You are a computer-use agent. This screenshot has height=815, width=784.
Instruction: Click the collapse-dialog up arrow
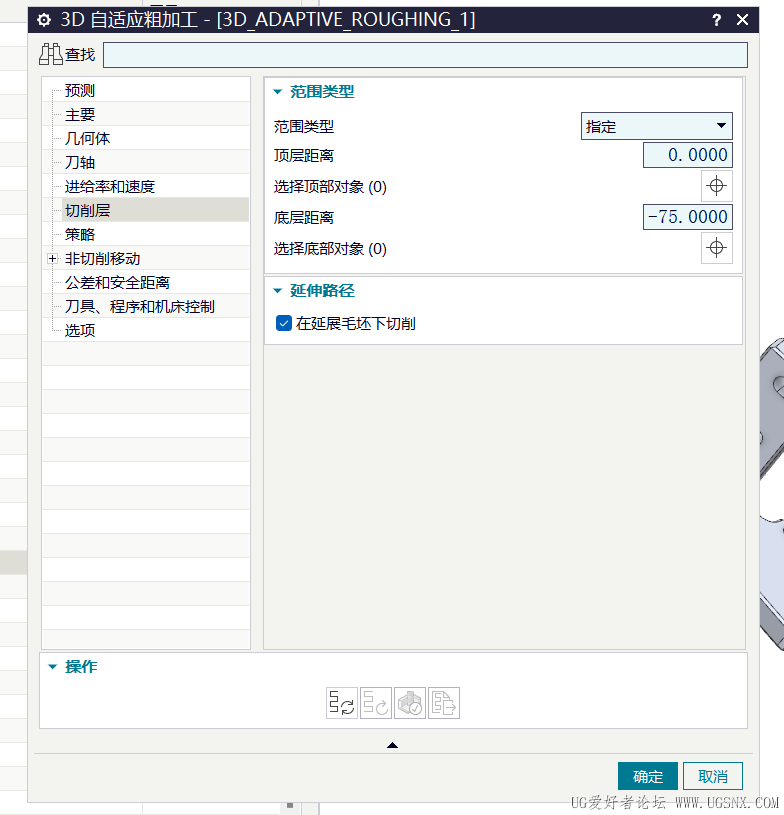click(x=393, y=745)
